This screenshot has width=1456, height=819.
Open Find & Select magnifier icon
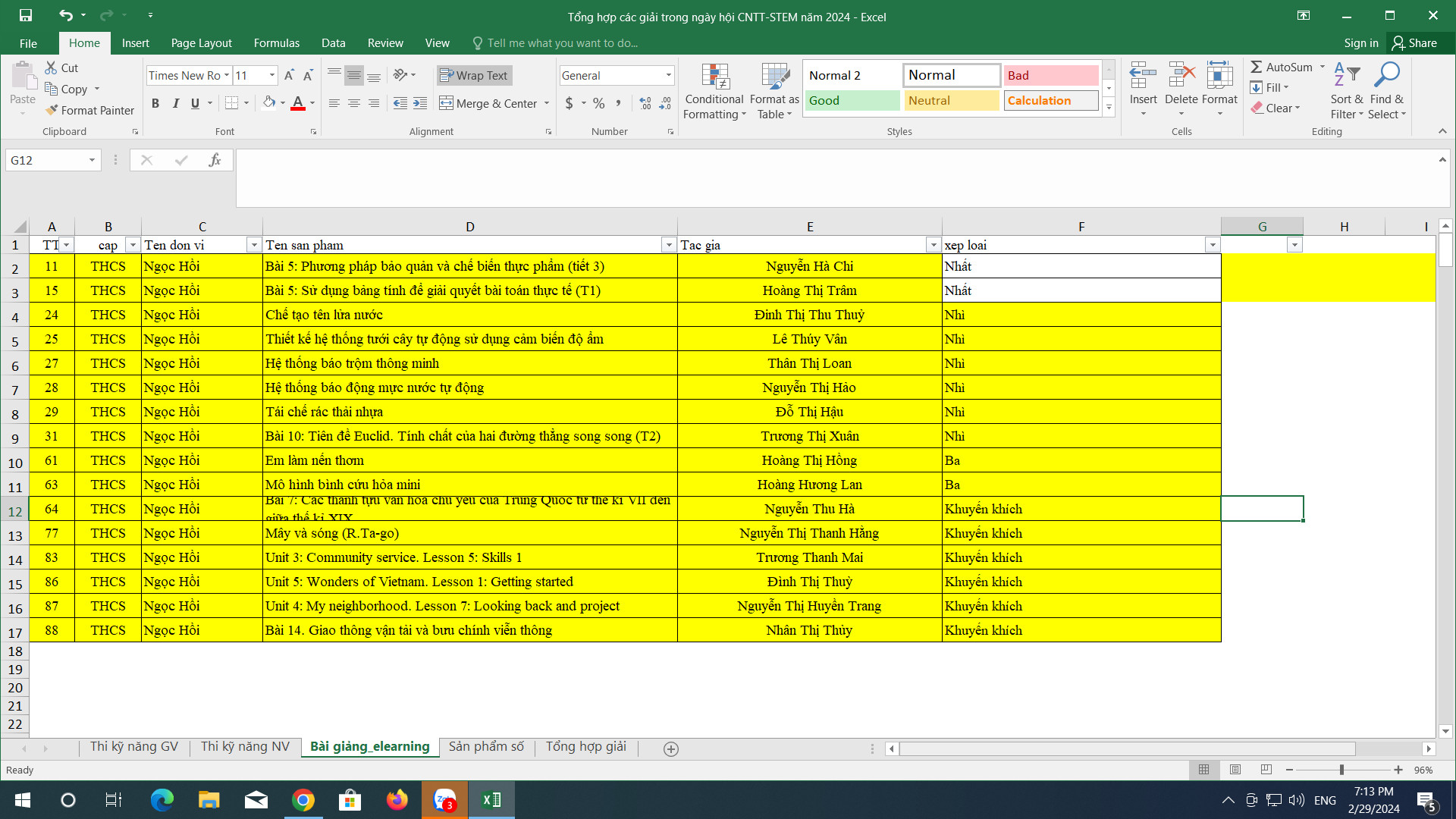[x=1387, y=75]
